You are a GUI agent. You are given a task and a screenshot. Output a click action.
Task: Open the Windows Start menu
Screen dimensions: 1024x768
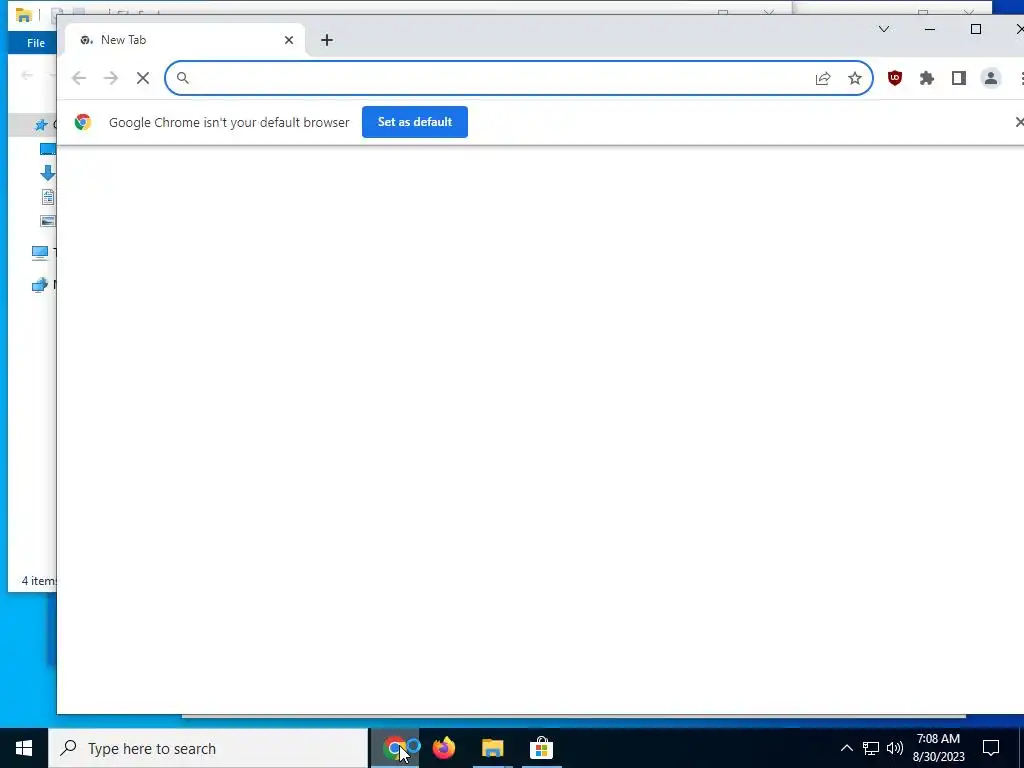click(24, 748)
